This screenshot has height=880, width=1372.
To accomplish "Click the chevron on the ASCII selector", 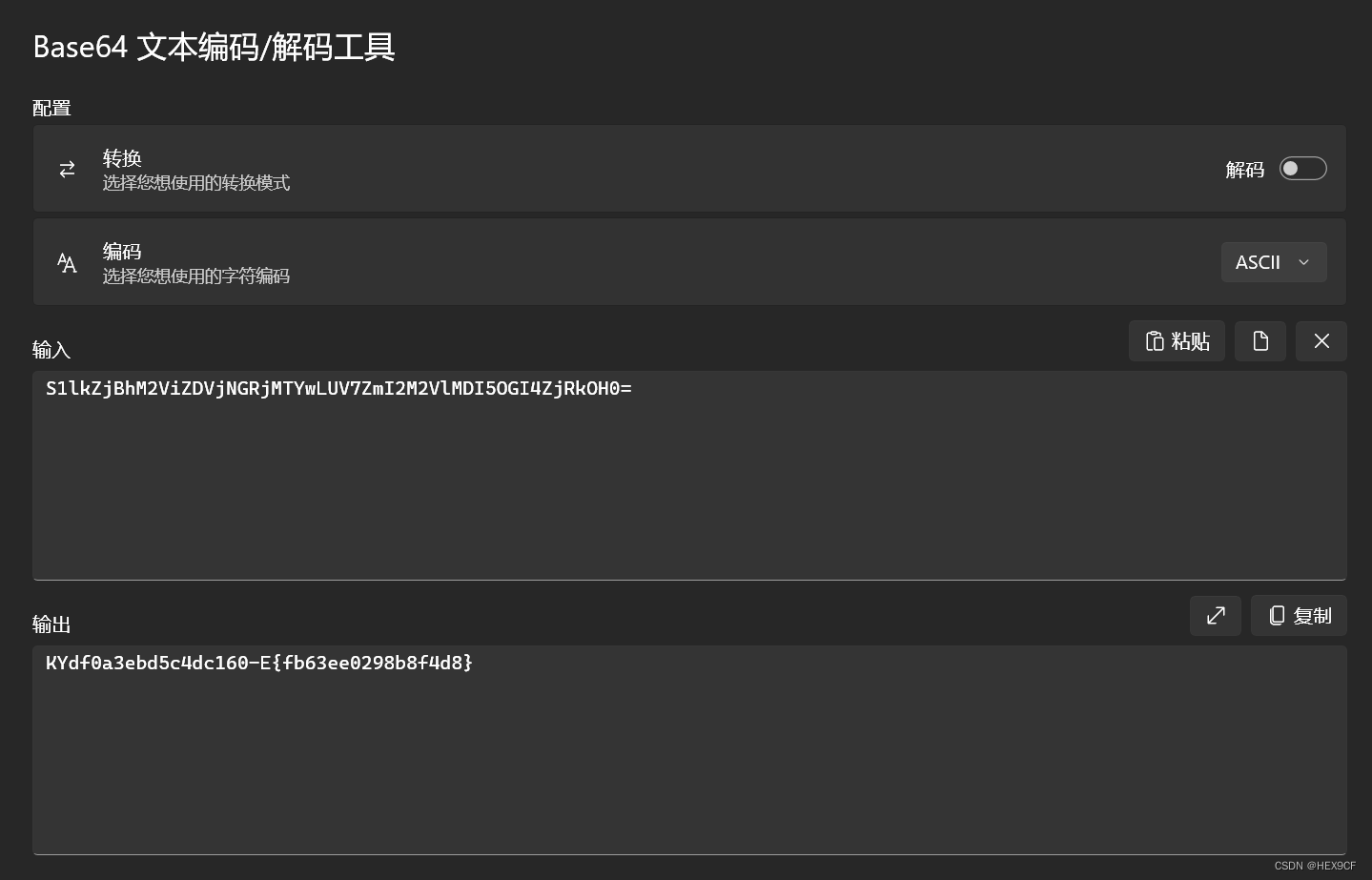I will 1303,261.
